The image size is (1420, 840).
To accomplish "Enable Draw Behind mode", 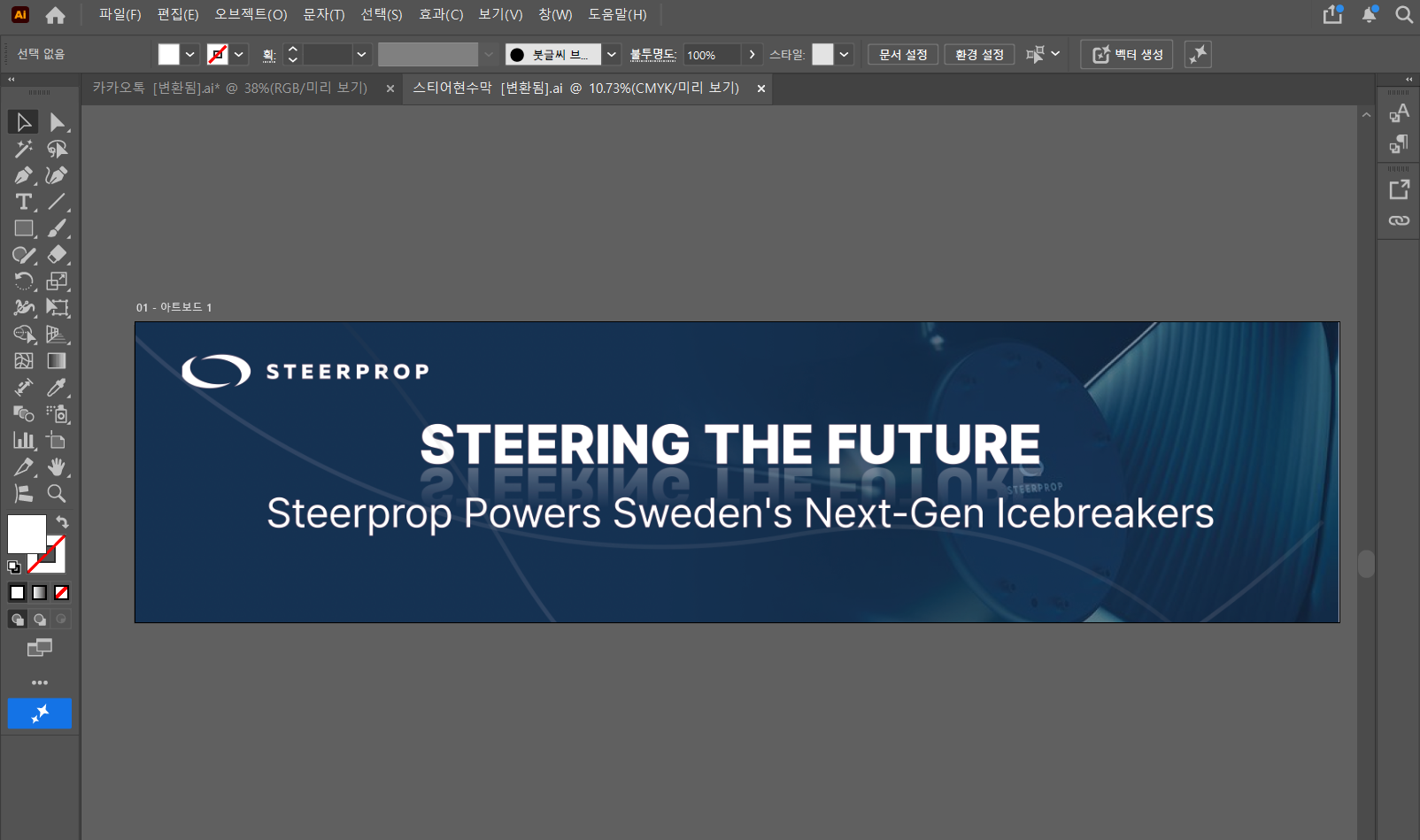I will (x=40, y=620).
